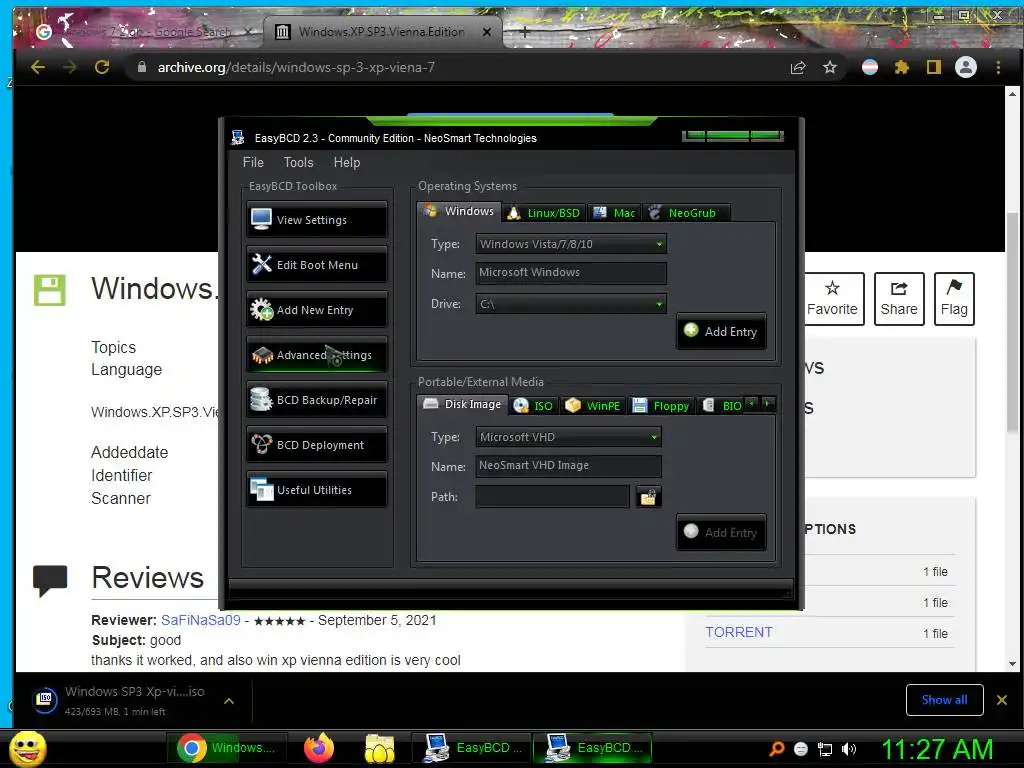Image resolution: width=1024 pixels, height=768 pixels.
Task: Open BCD Deployment
Action: point(317,445)
